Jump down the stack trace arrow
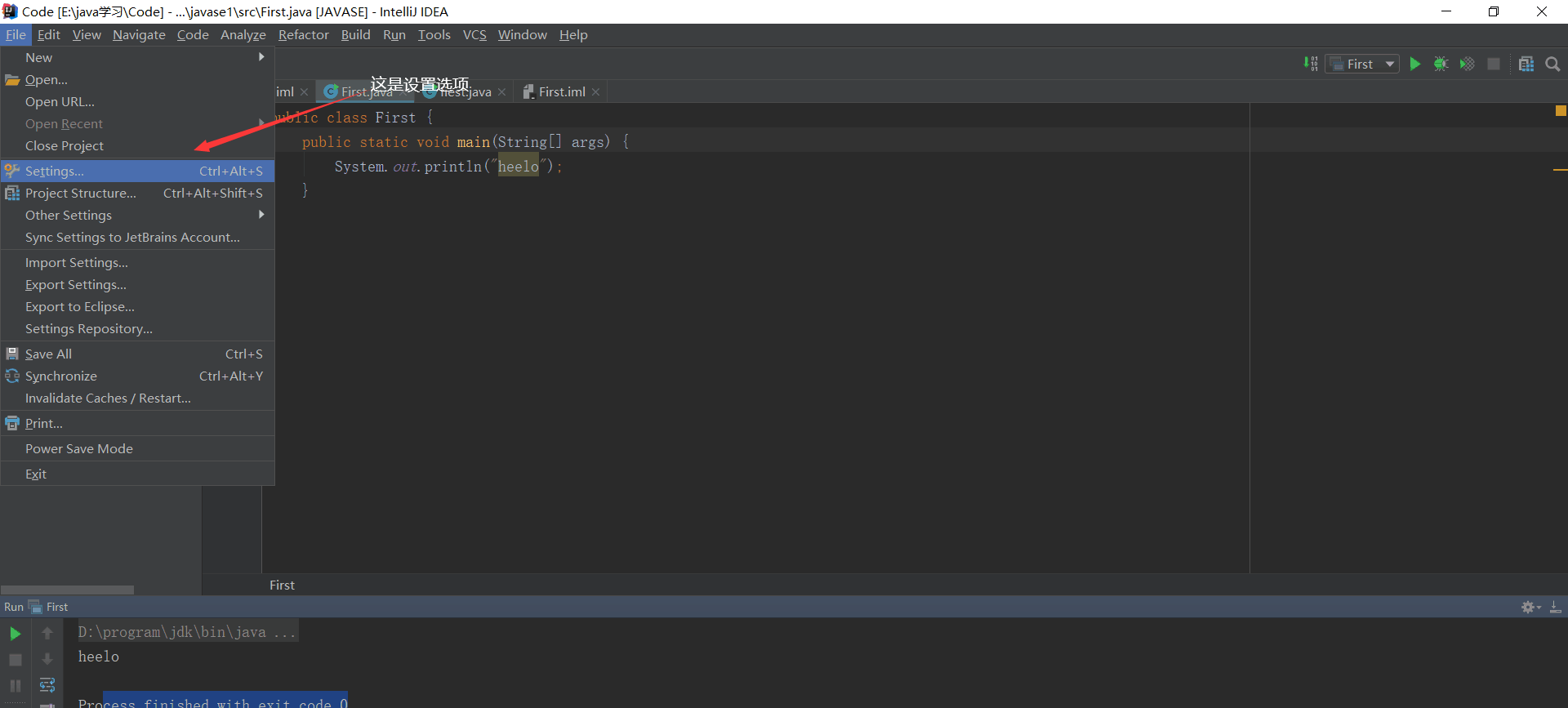Viewport: 1568px width, 708px height. coord(47,659)
